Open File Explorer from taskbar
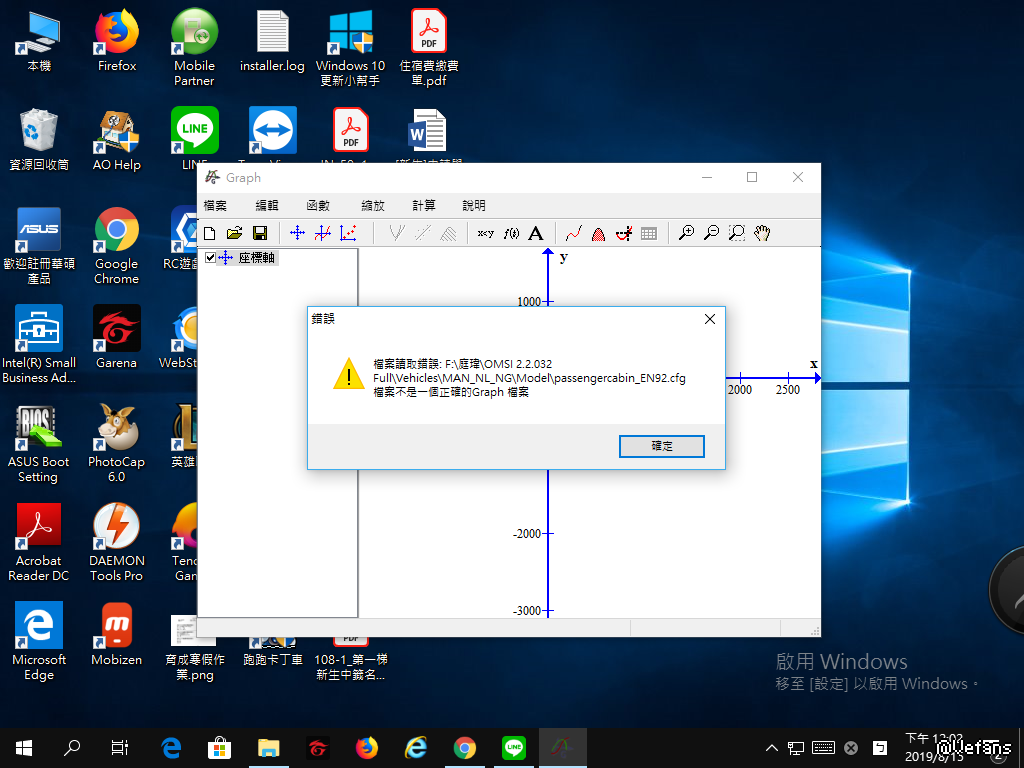Image resolution: width=1024 pixels, height=768 pixels. point(268,748)
